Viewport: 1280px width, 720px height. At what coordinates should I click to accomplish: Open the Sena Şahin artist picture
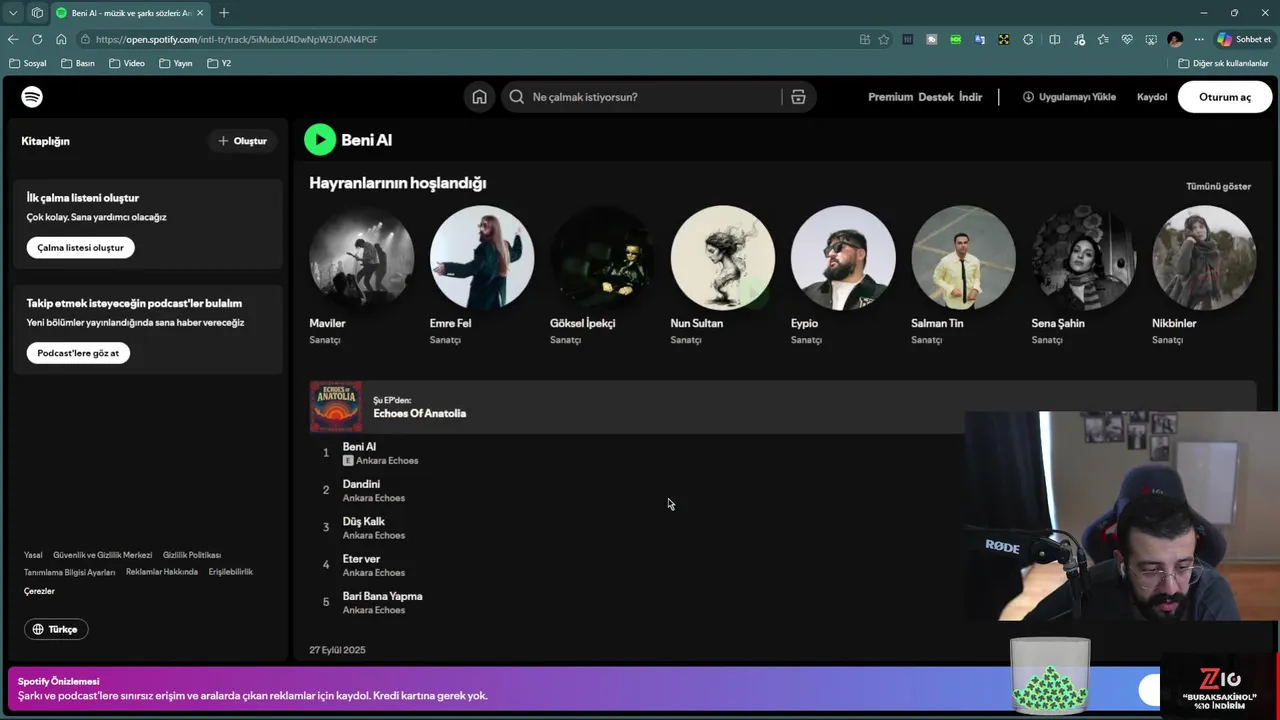click(1083, 258)
